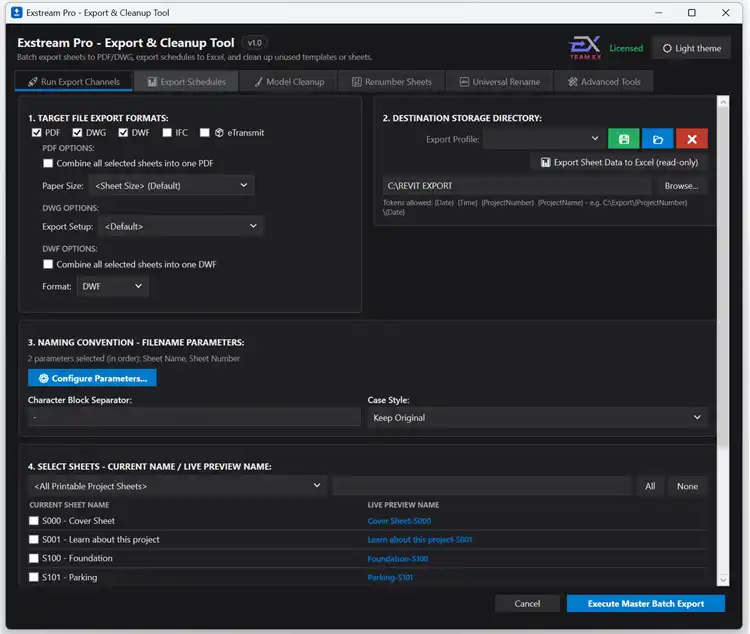Click the CURRENT SHEET NAME column header
Viewport: 750px width, 634px height.
click(x=69, y=505)
